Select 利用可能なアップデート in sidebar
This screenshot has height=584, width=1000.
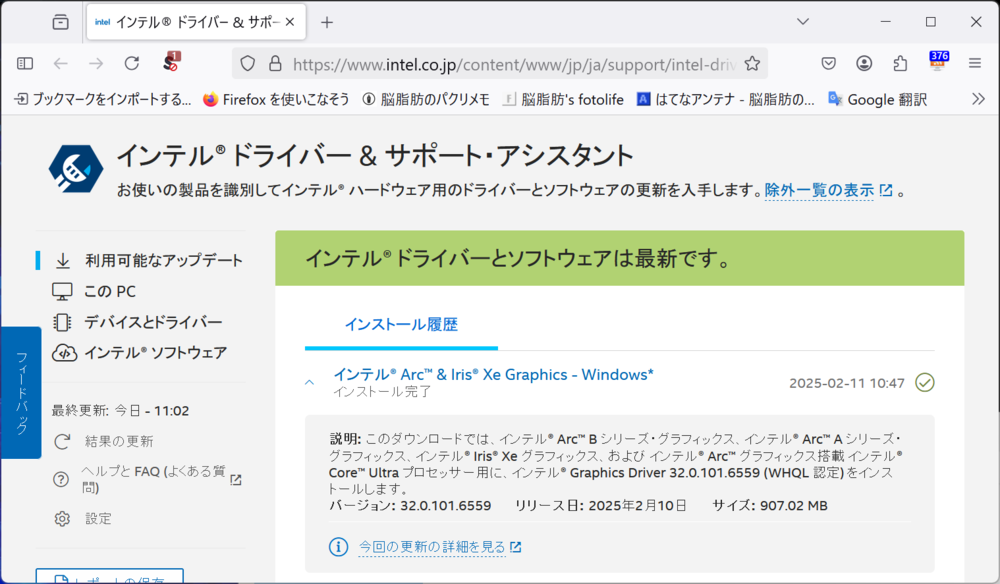click(x=164, y=260)
